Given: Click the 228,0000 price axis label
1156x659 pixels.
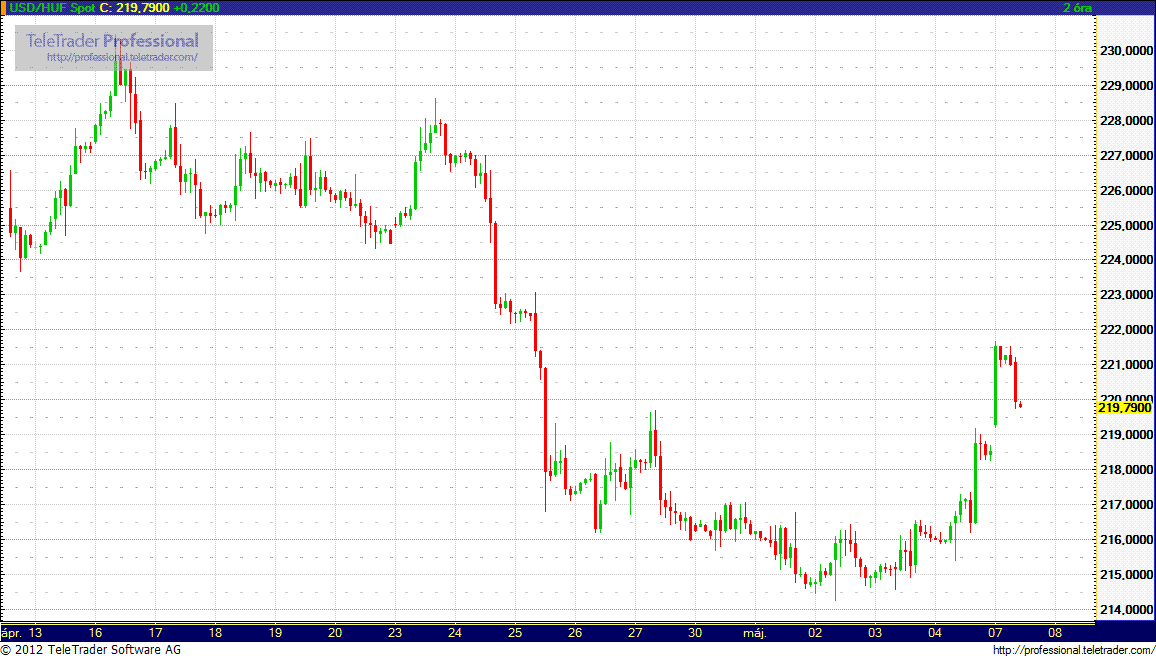Looking at the screenshot, I should (1125, 121).
